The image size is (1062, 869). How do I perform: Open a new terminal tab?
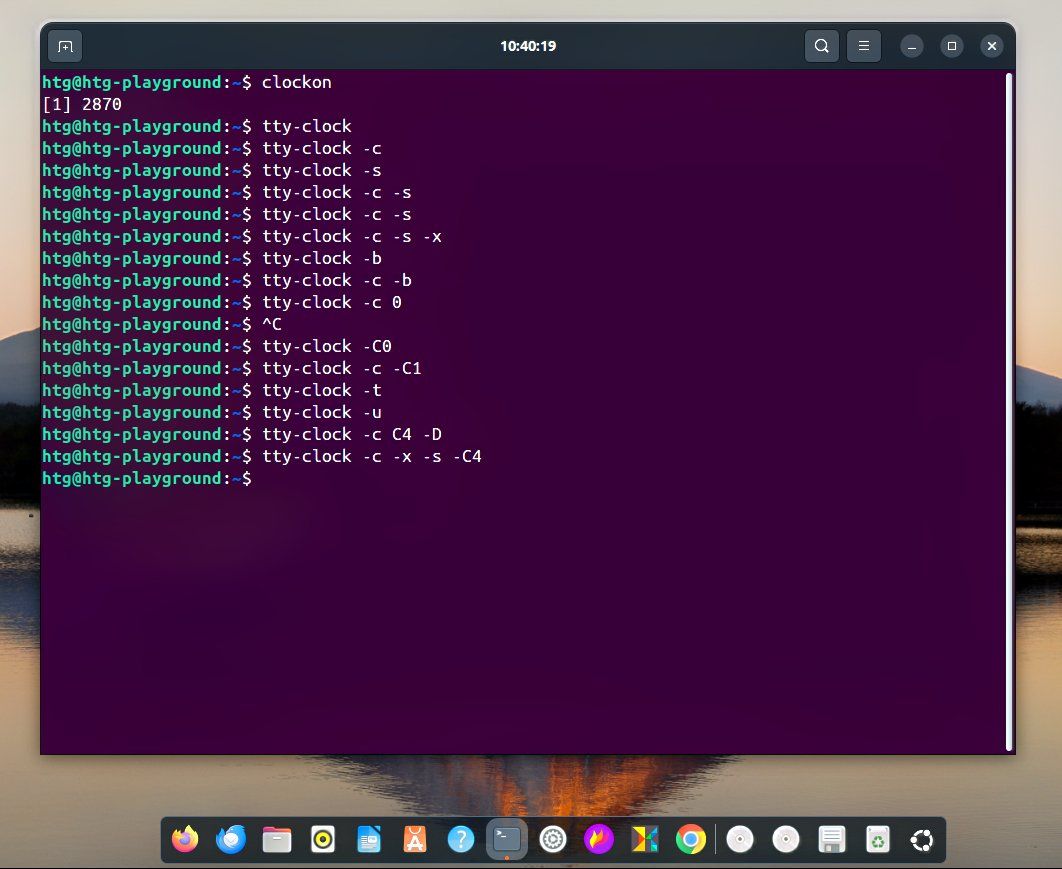click(x=65, y=46)
